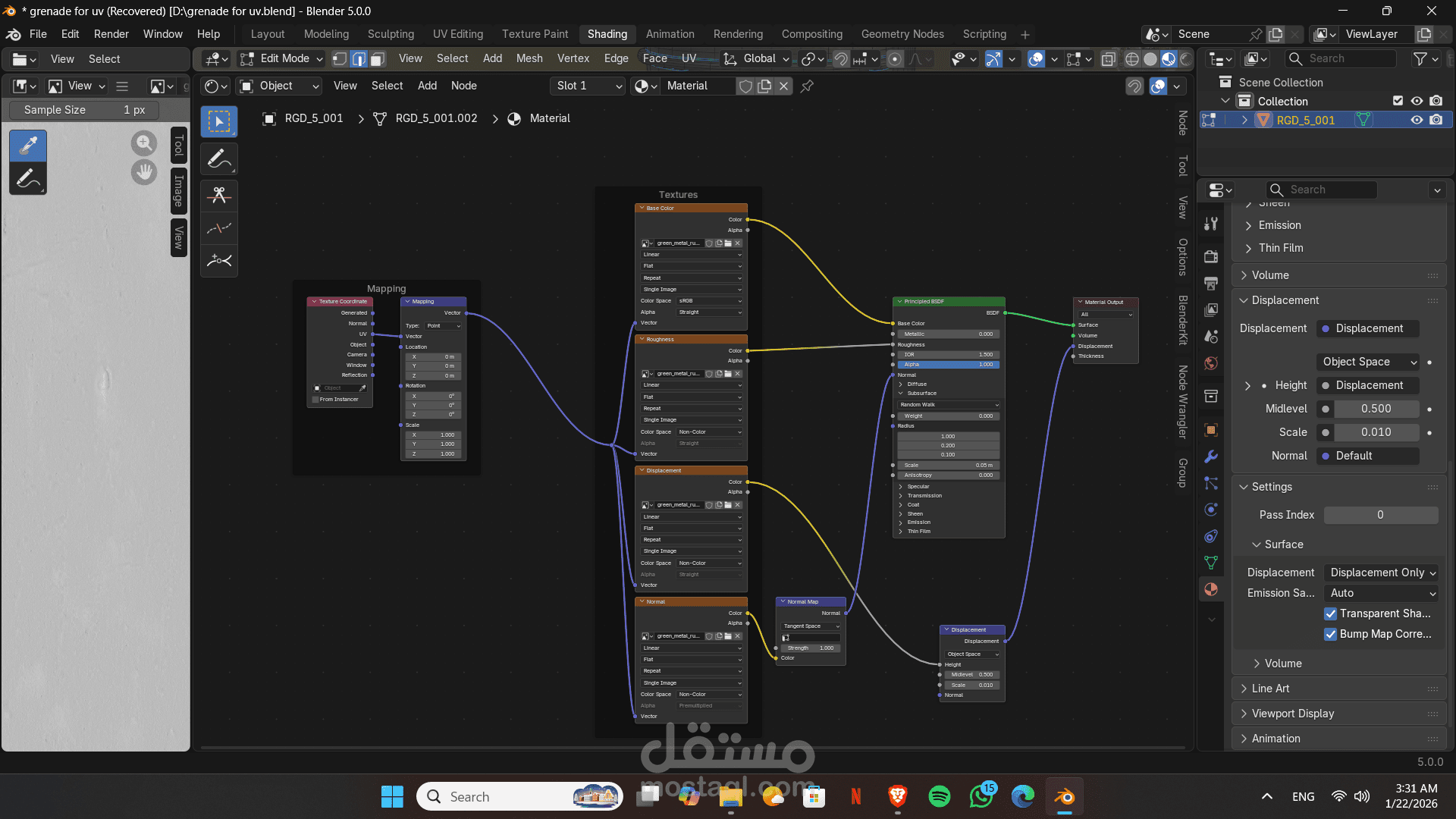1456x819 pixels.
Task: Click the pin node tree icon
Action: (807, 86)
